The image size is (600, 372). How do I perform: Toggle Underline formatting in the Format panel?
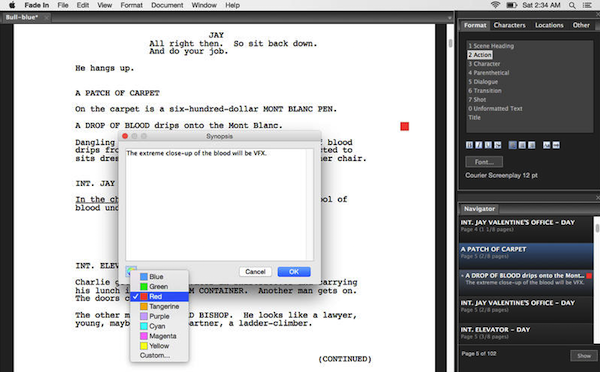pyautogui.click(x=488, y=145)
